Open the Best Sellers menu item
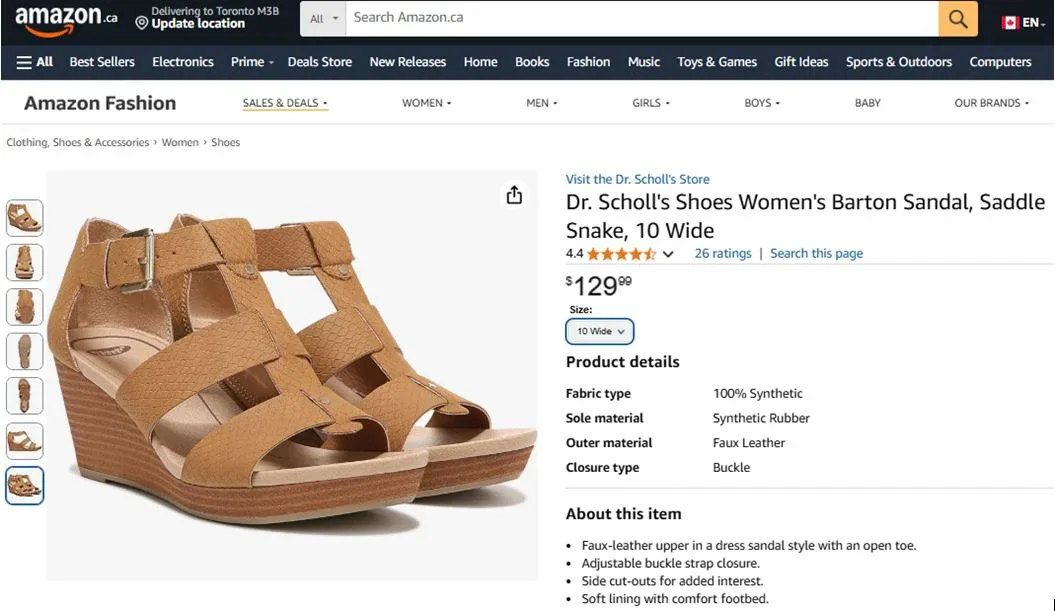This screenshot has width=1055, height=611. [x=101, y=61]
